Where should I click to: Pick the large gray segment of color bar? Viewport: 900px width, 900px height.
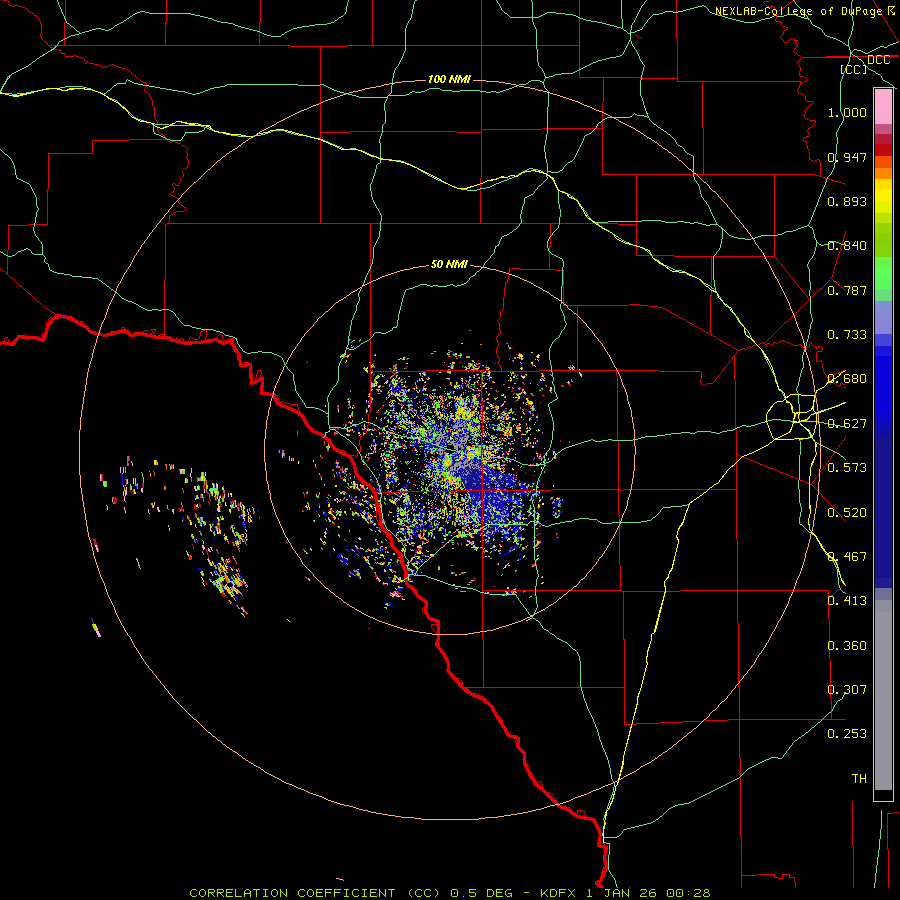pos(883,695)
